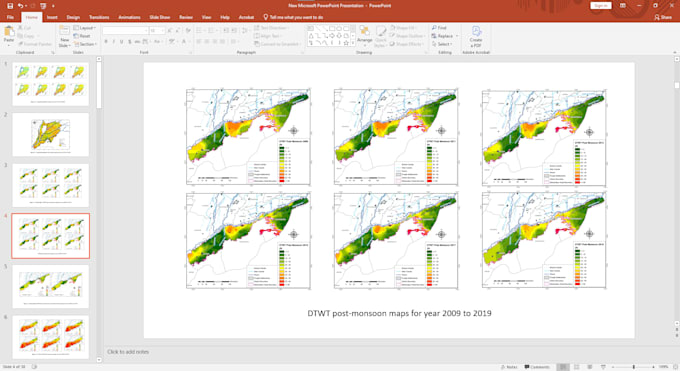Click the slide caption DTWT post-monsoon maps
The image size is (680, 371).
pyautogui.click(x=399, y=313)
